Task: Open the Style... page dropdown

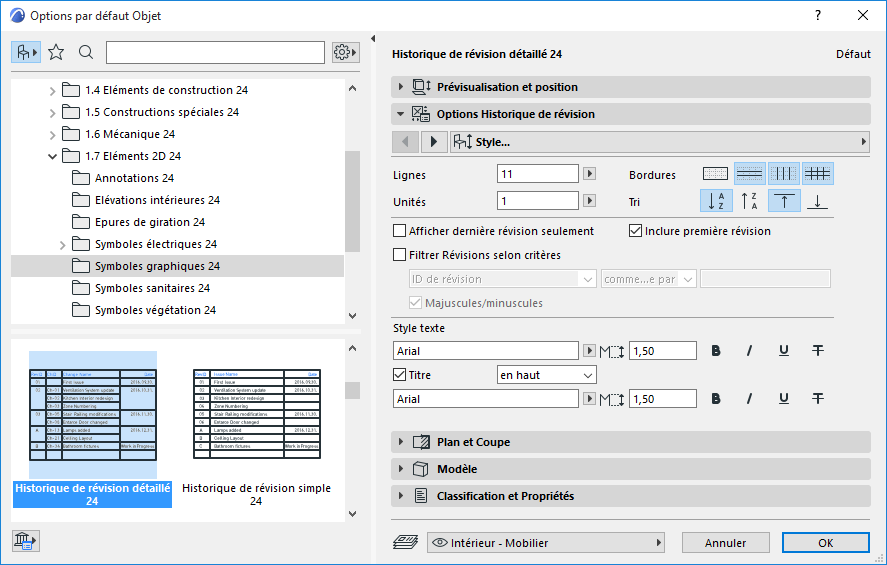Action: [660, 142]
